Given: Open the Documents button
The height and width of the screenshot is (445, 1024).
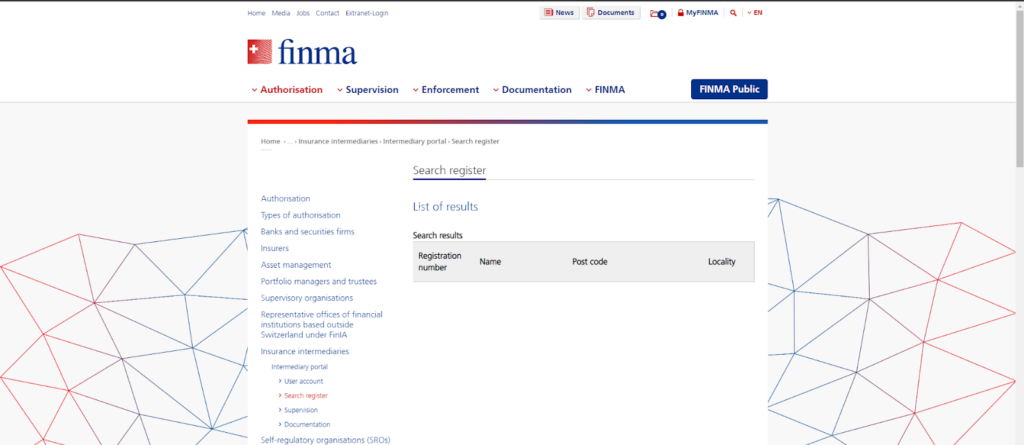Looking at the screenshot, I should (x=611, y=12).
